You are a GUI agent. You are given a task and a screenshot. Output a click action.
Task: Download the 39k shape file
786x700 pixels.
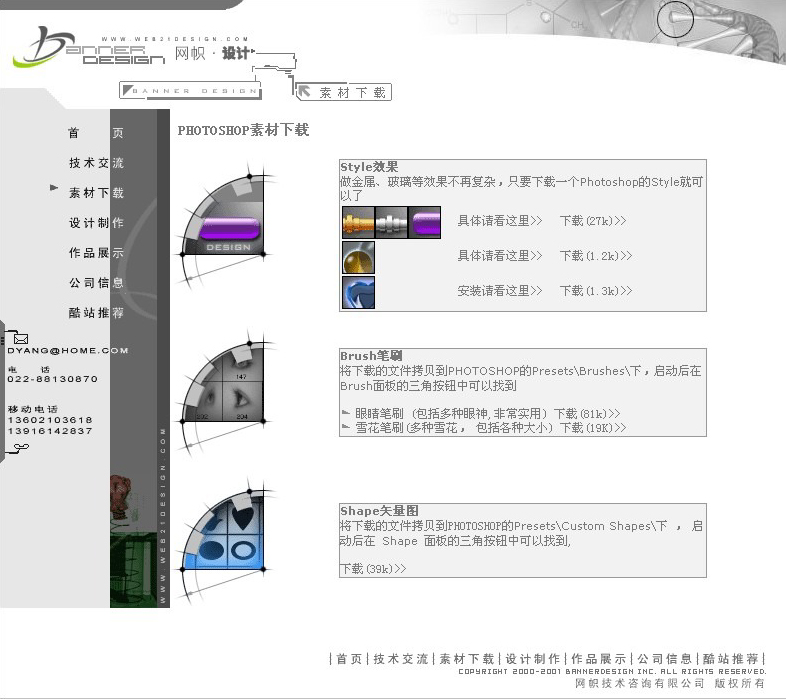click(373, 569)
